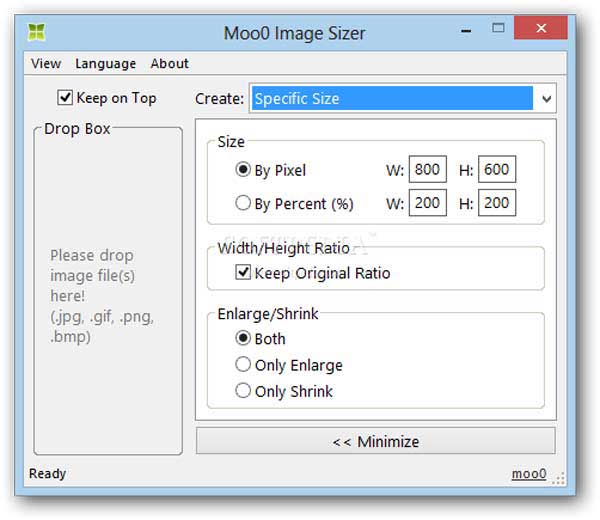Choose the Only Shrink option
This screenshot has height=520, width=600.
(243, 391)
